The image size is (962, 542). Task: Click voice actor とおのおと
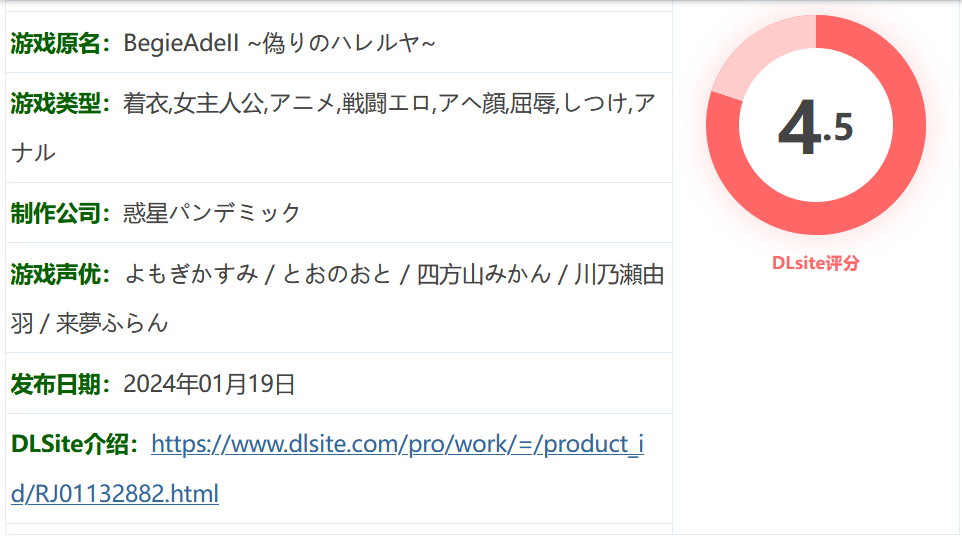336,274
